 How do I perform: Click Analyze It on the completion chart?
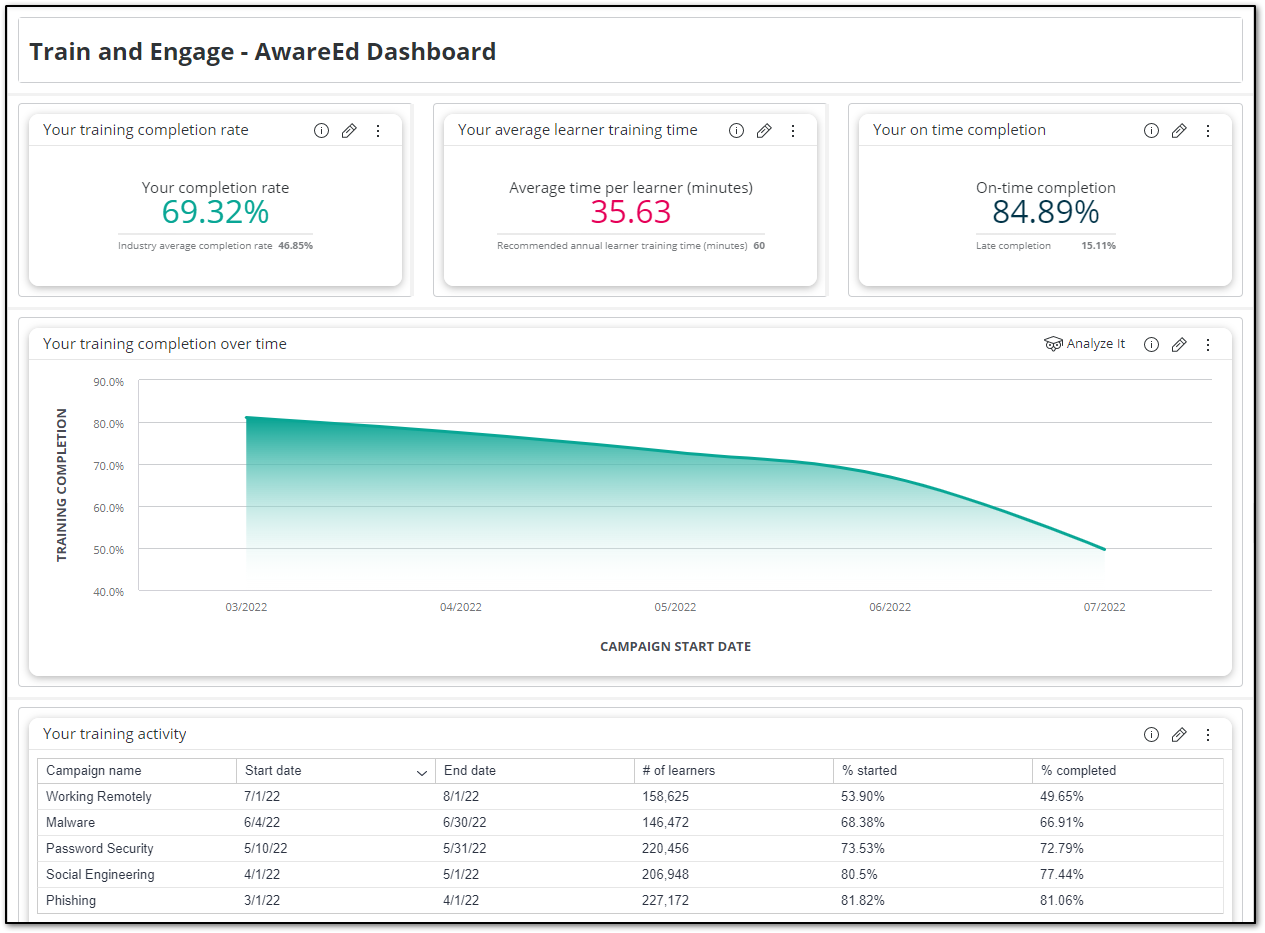[x=1084, y=343]
